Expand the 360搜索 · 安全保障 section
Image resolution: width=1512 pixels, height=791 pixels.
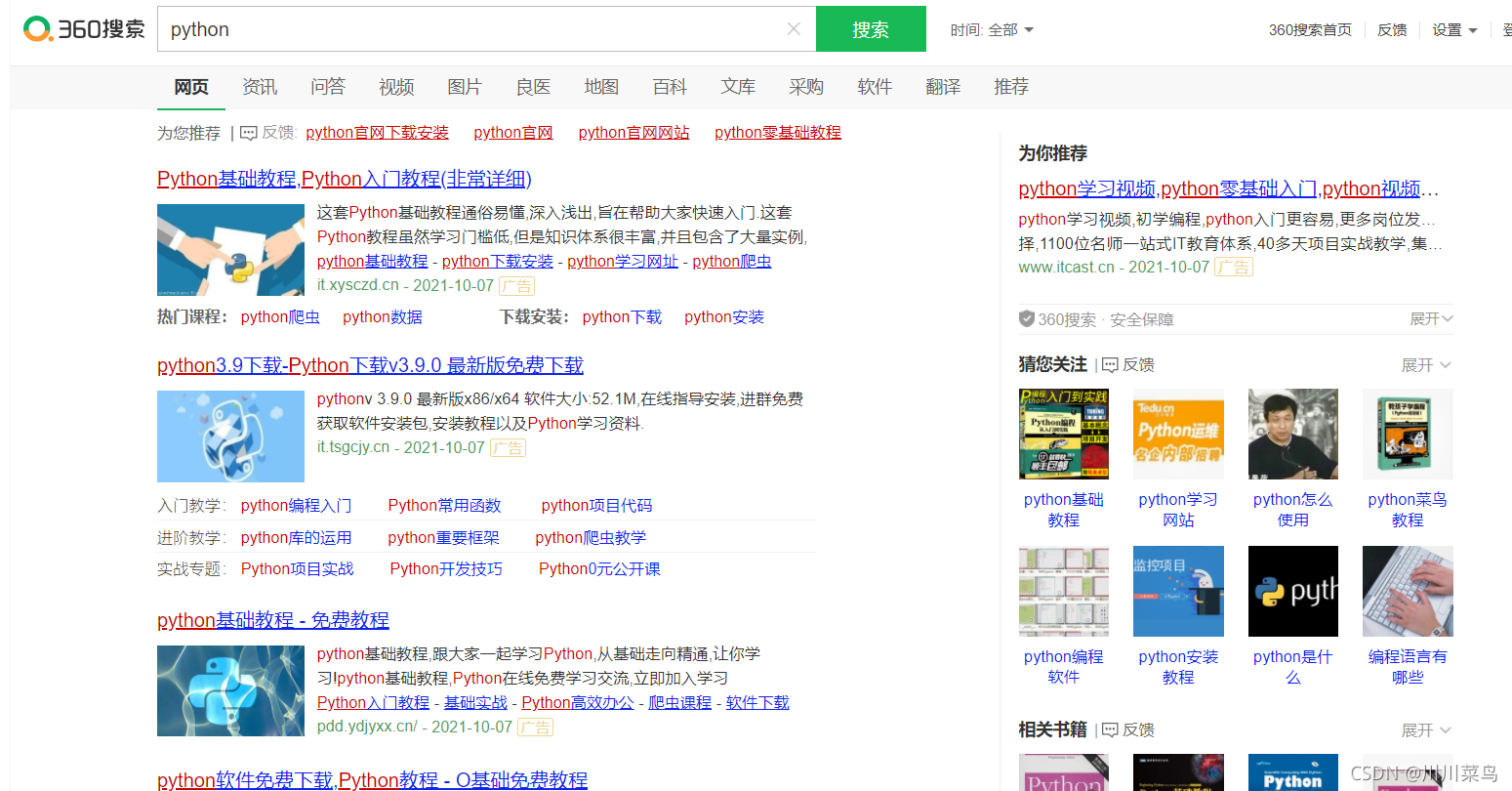(1431, 319)
